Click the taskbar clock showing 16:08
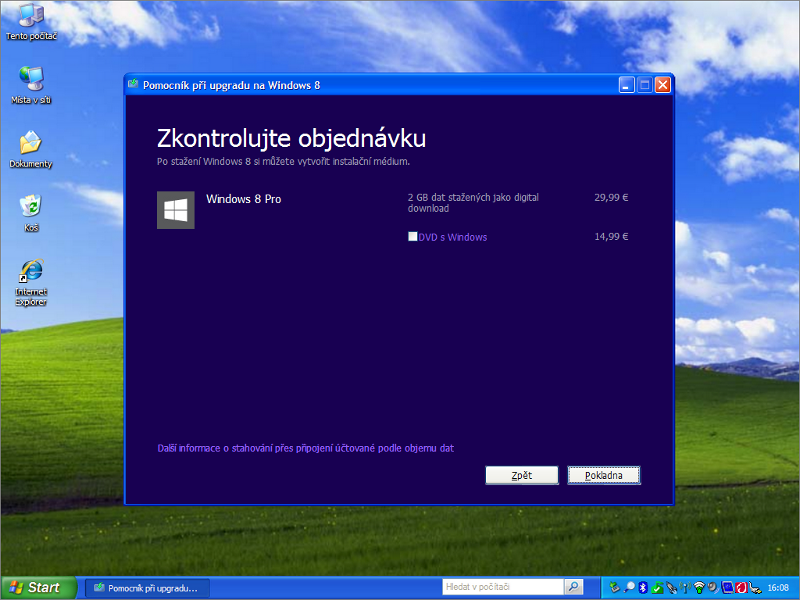This screenshot has width=800, height=600. coord(778,587)
